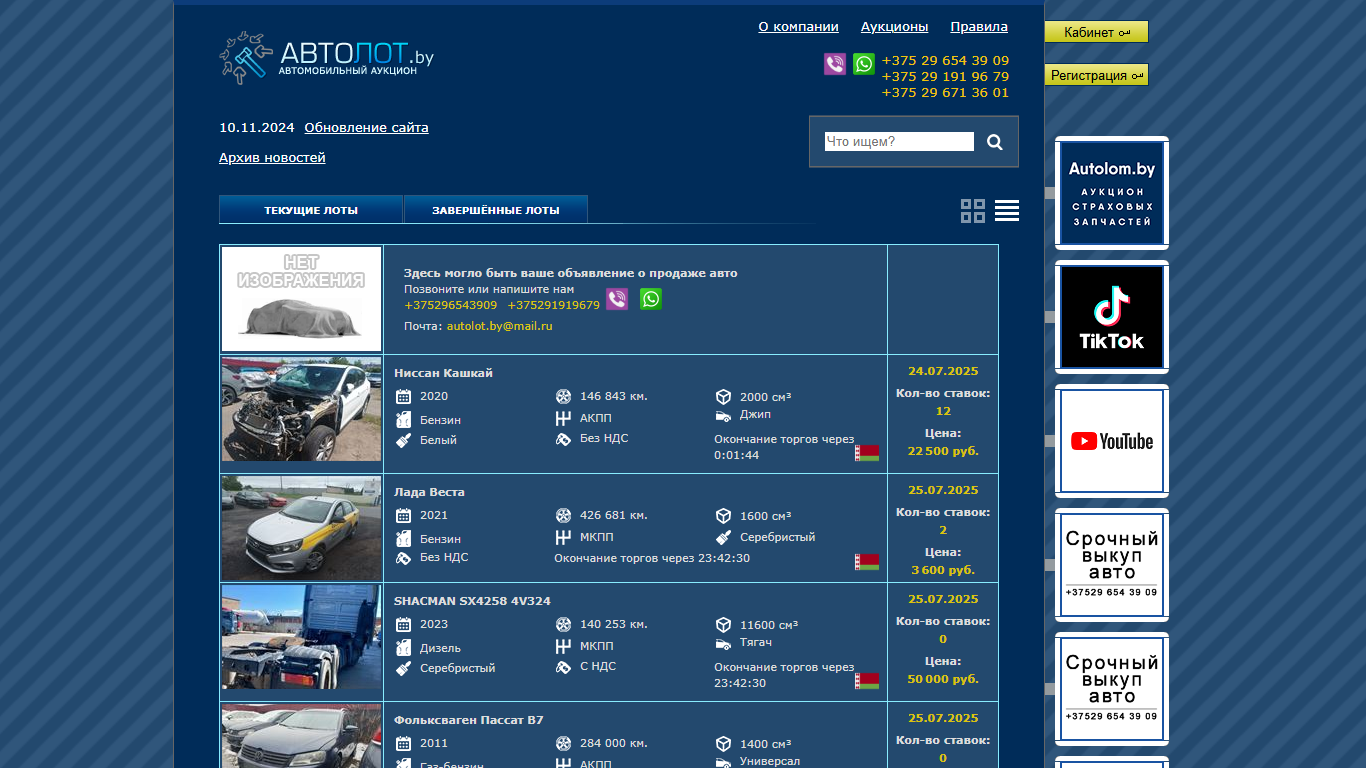Click email autolot.by@mail.ru
Screen dimensions: 1366x768
(499, 326)
